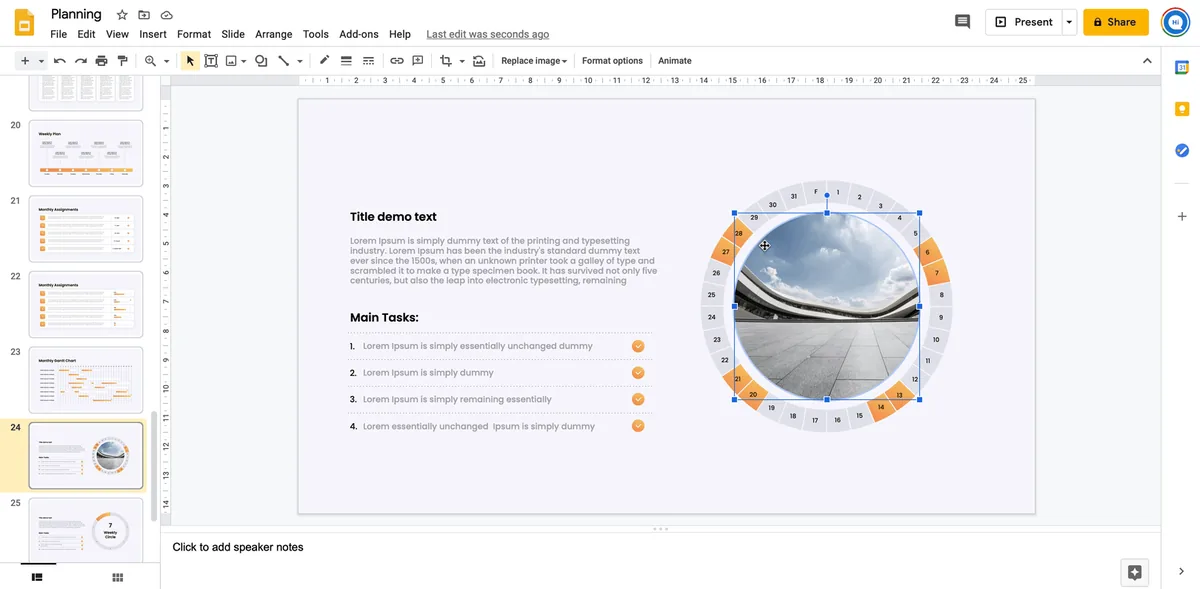Open the border dash options
The height and width of the screenshot is (589, 1200).
pyautogui.click(x=368, y=61)
